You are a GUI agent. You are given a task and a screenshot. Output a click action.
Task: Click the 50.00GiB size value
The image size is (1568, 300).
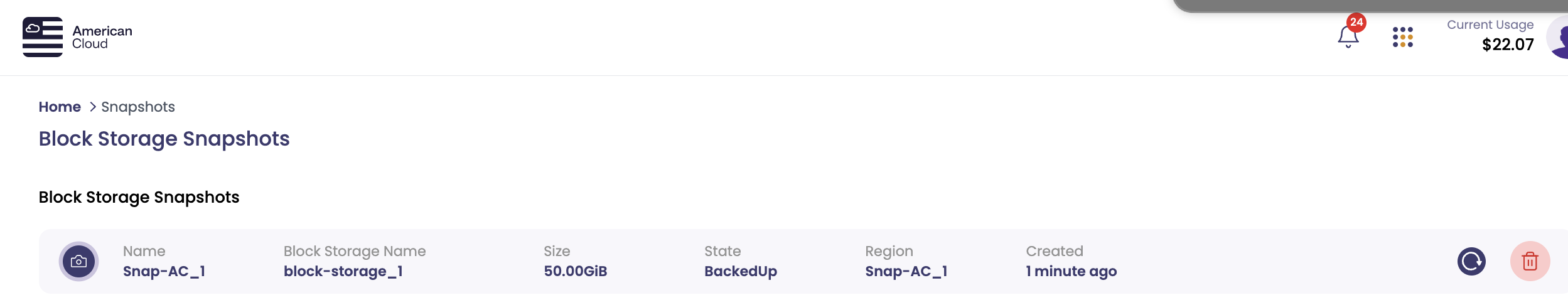[575, 271]
